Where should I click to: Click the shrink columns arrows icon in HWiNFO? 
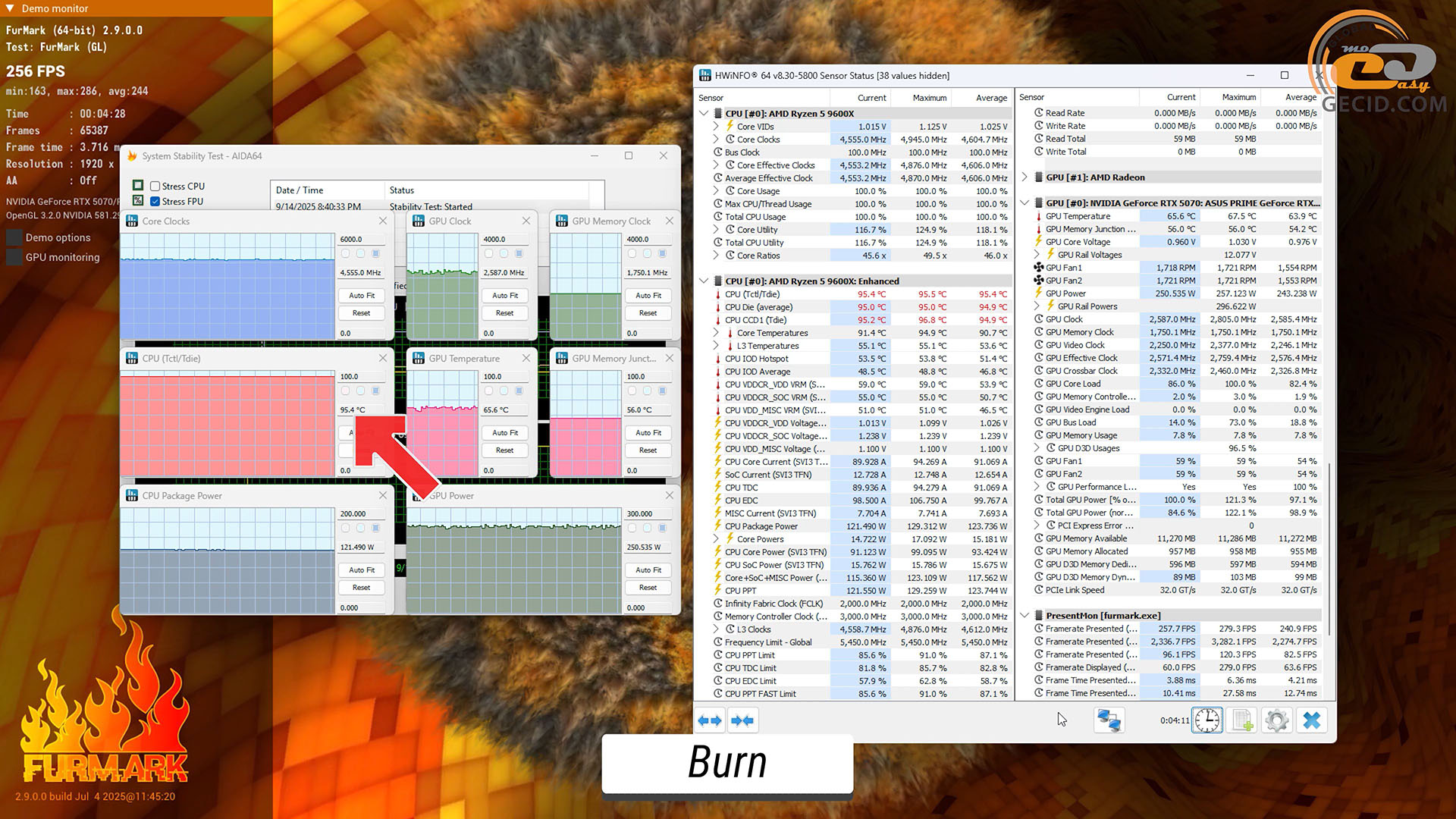pos(742,720)
